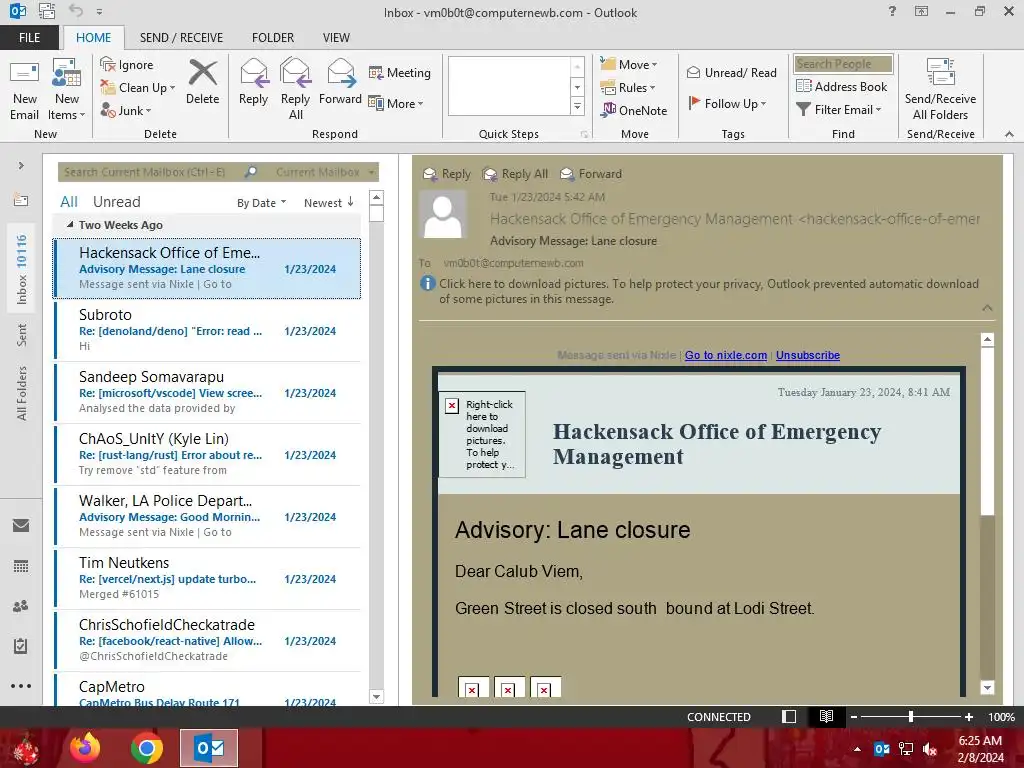
Task: Collapse the message header
Action: point(987,308)
